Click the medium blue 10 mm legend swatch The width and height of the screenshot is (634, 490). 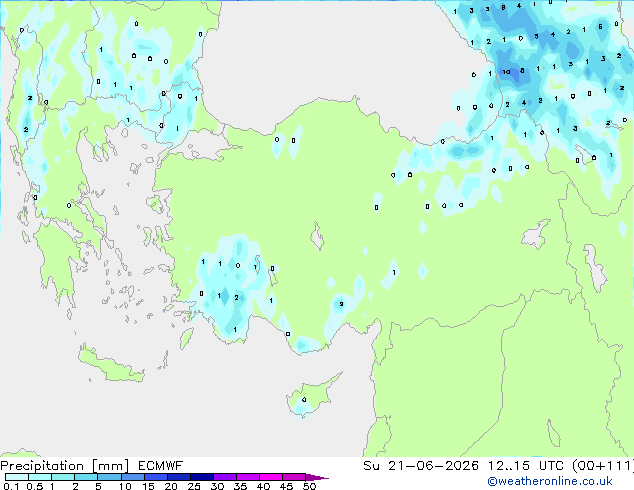132,477
